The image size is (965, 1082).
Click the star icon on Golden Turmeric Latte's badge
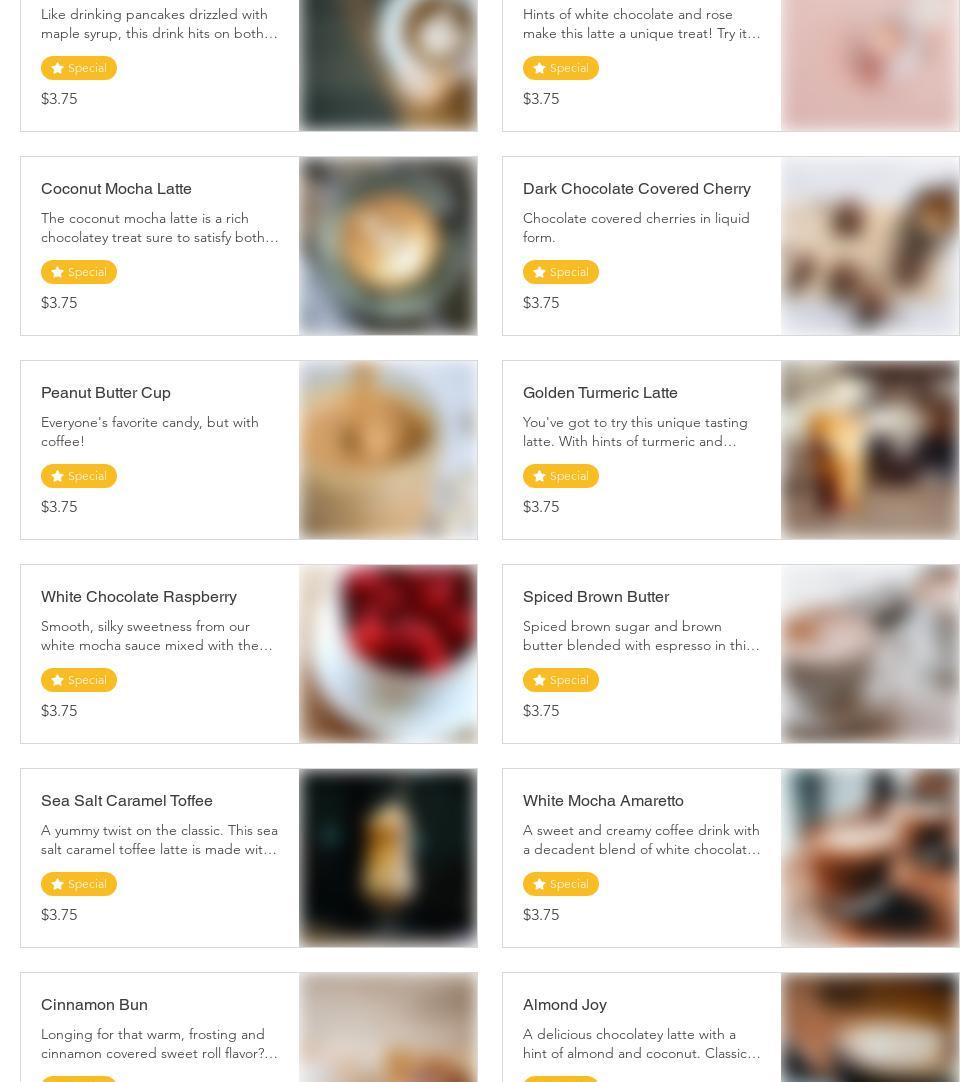click(x=539, y=476)
